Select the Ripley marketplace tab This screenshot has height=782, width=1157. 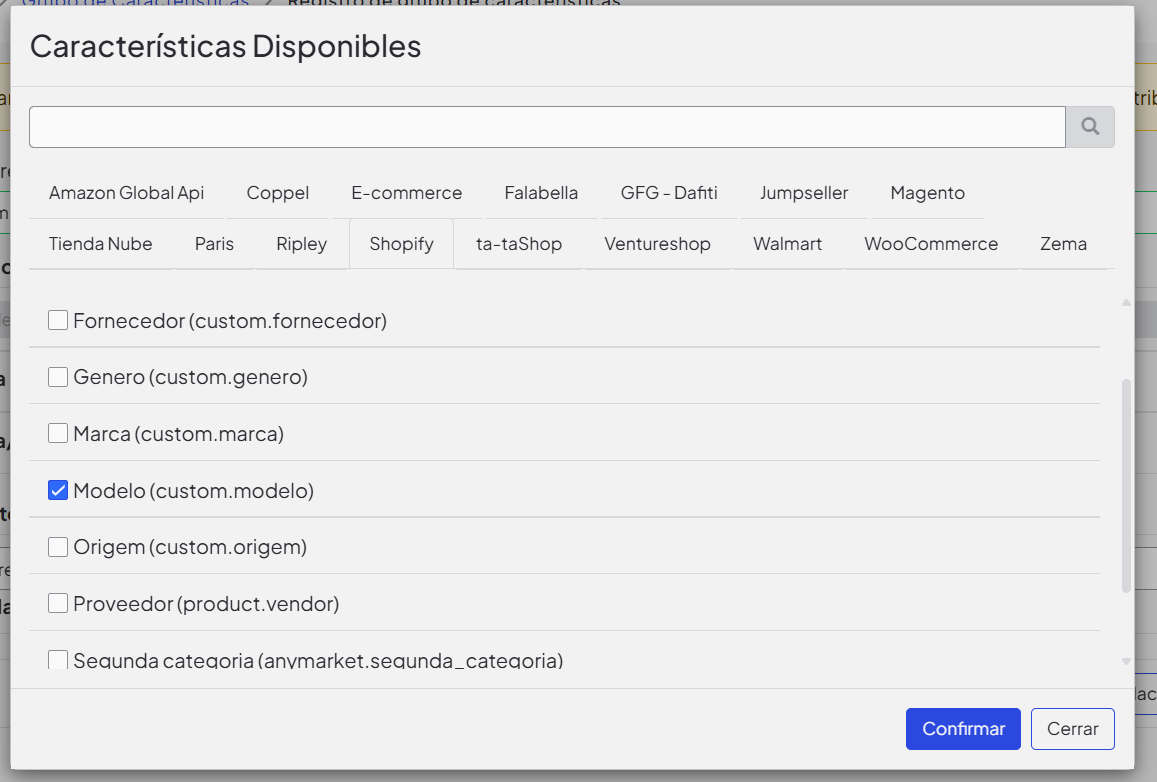click(301, 244)
